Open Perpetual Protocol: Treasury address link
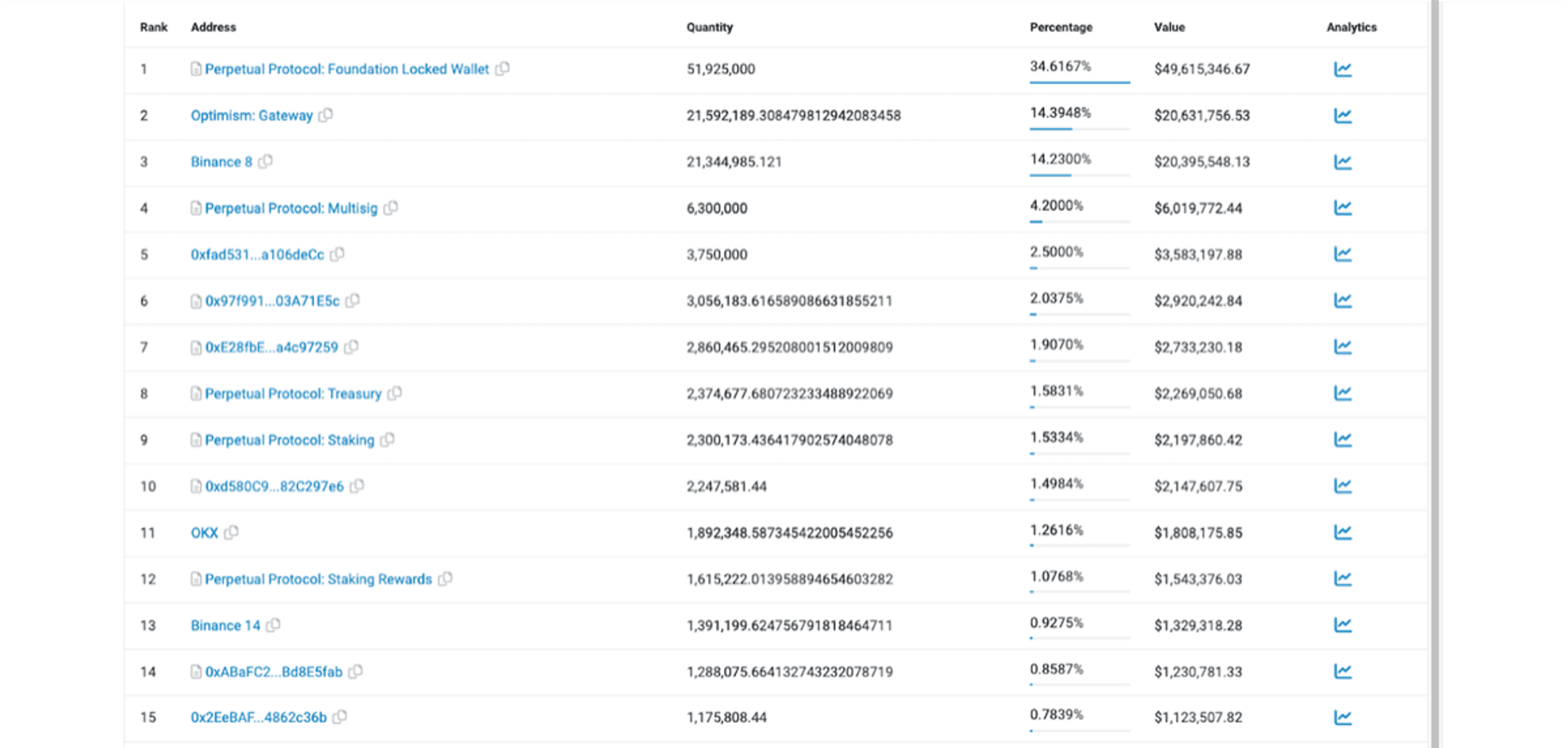The width and height of the screenshot is (1568, 748). [293, 394]
